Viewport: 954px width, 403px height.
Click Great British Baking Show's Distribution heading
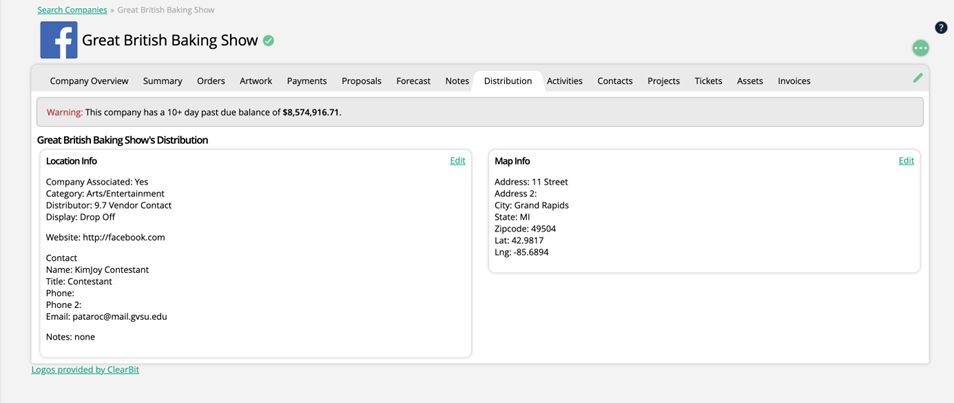[x=123, y=140]
